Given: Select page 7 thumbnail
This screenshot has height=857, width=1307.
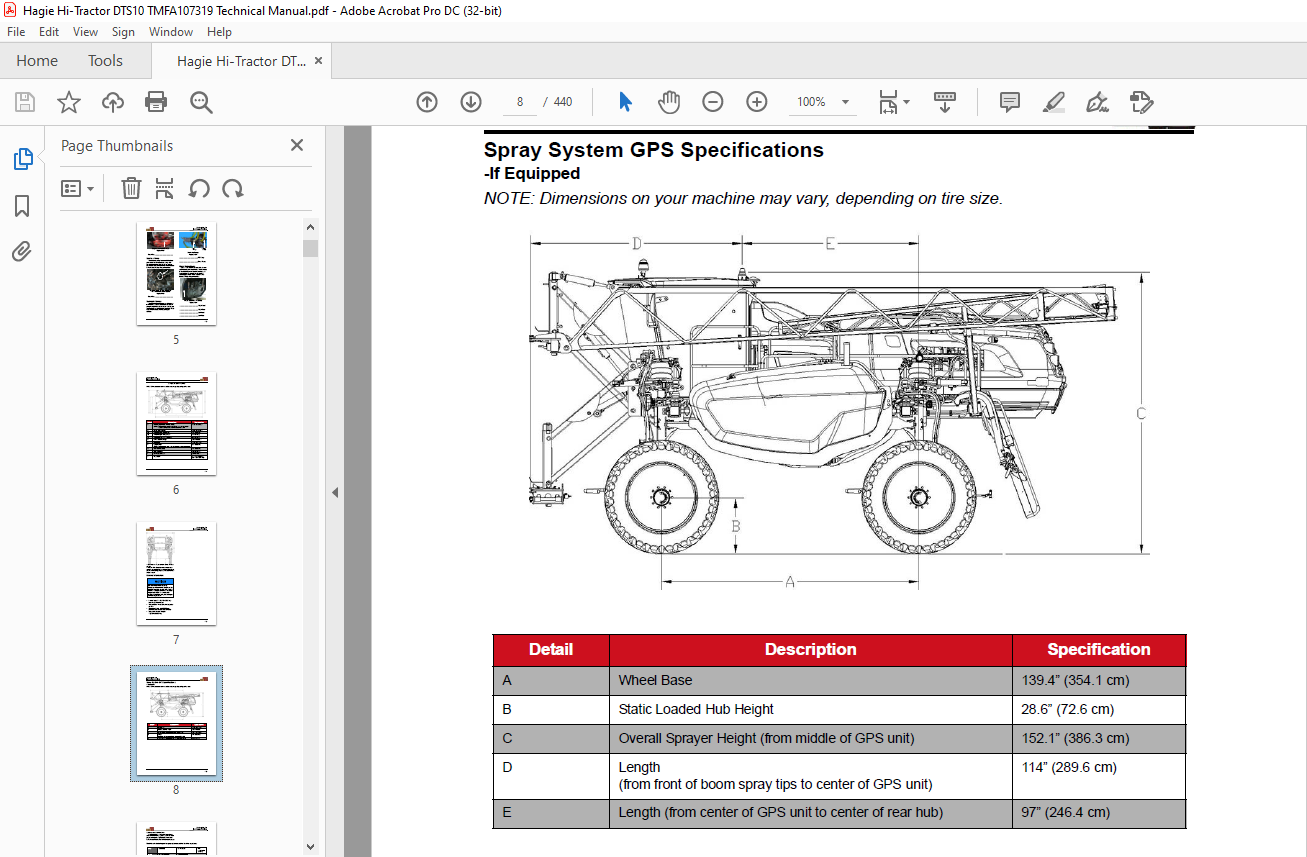Looking at the screenshot, I should 176,574.
